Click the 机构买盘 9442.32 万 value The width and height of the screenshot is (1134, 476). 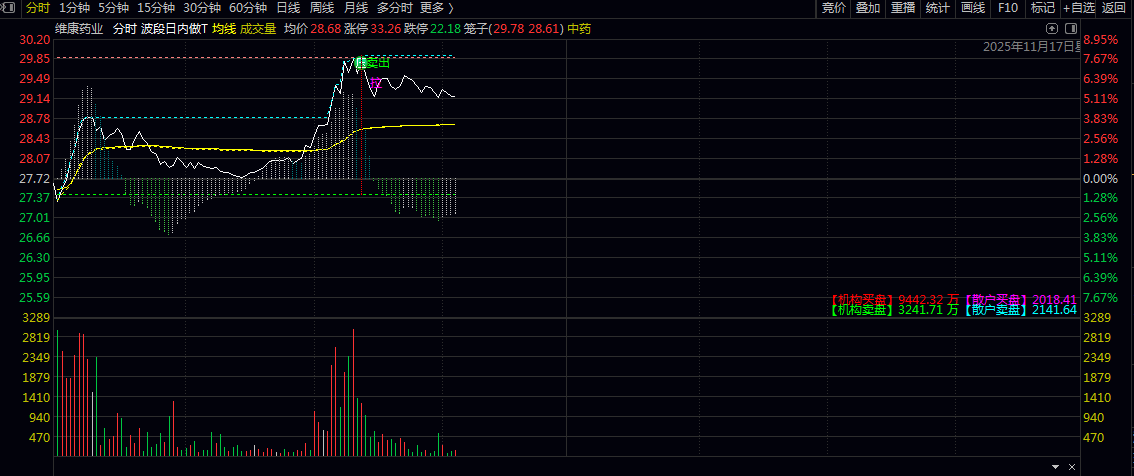coord(928,299)
